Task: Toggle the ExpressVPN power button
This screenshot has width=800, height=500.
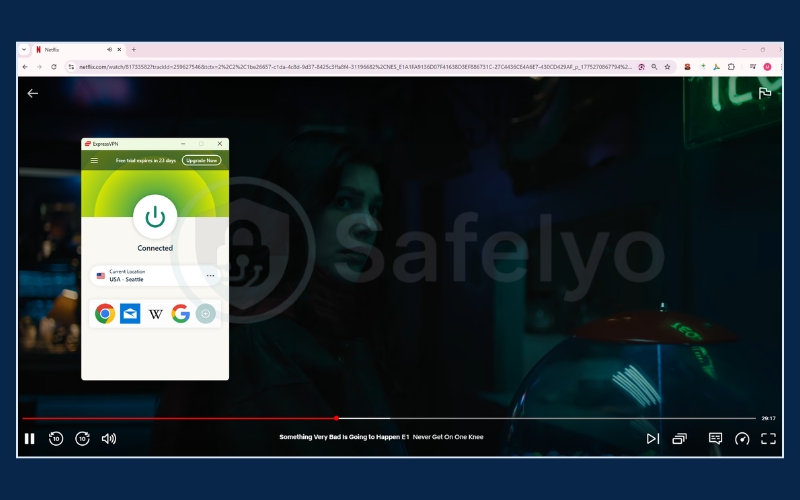Action: [155, 217]
